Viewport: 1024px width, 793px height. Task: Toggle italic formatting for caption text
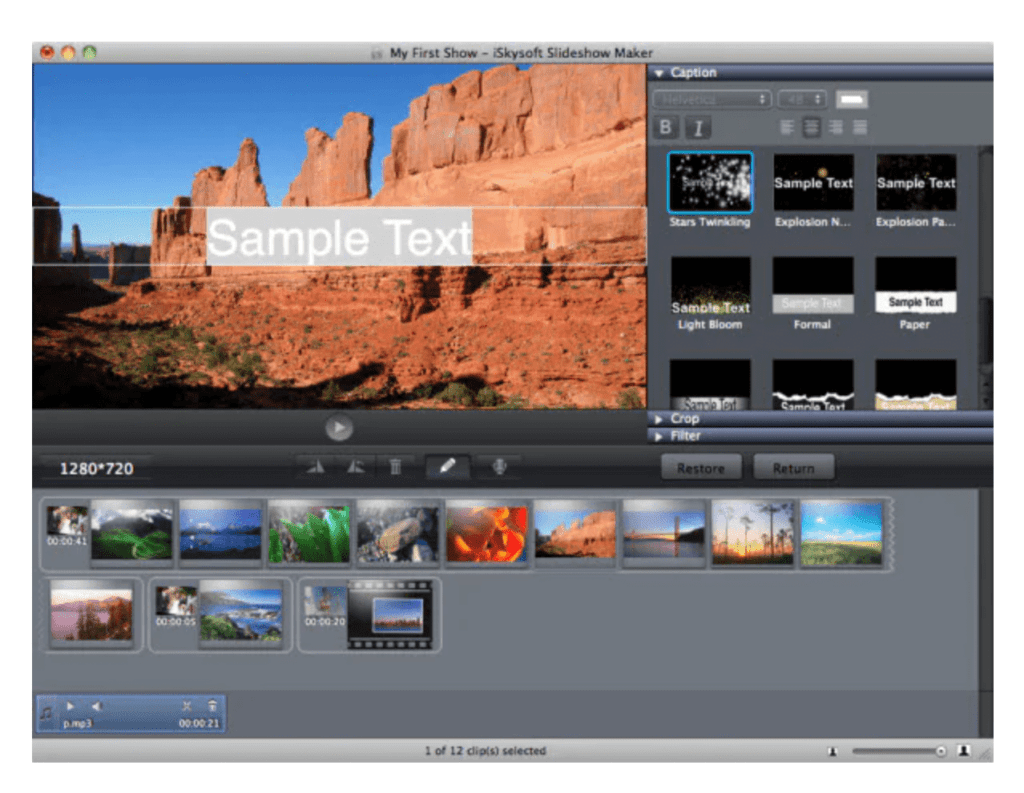pyautogui.click(x=698, y=126)
